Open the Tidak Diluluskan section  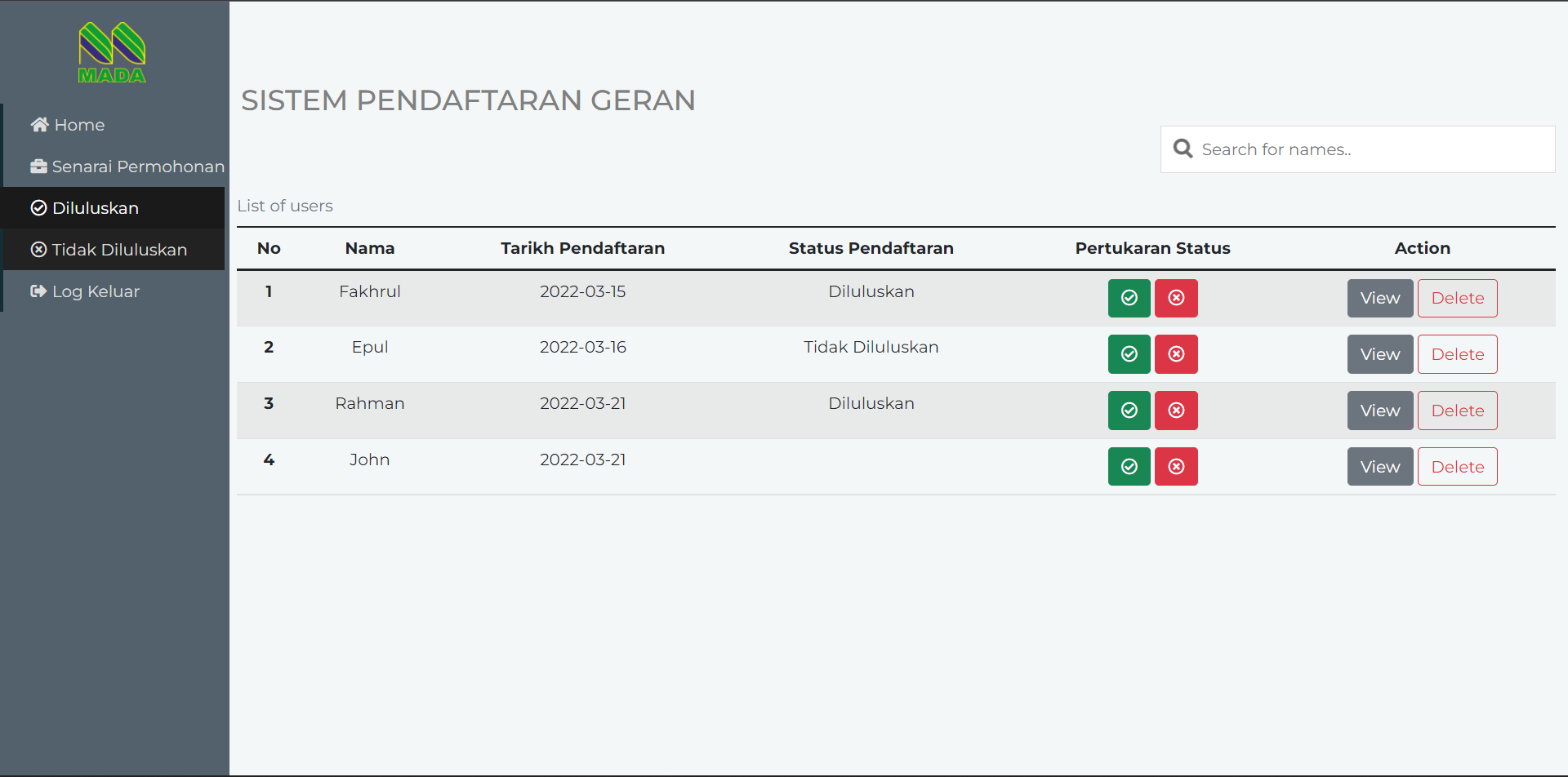tap(119, 250)
